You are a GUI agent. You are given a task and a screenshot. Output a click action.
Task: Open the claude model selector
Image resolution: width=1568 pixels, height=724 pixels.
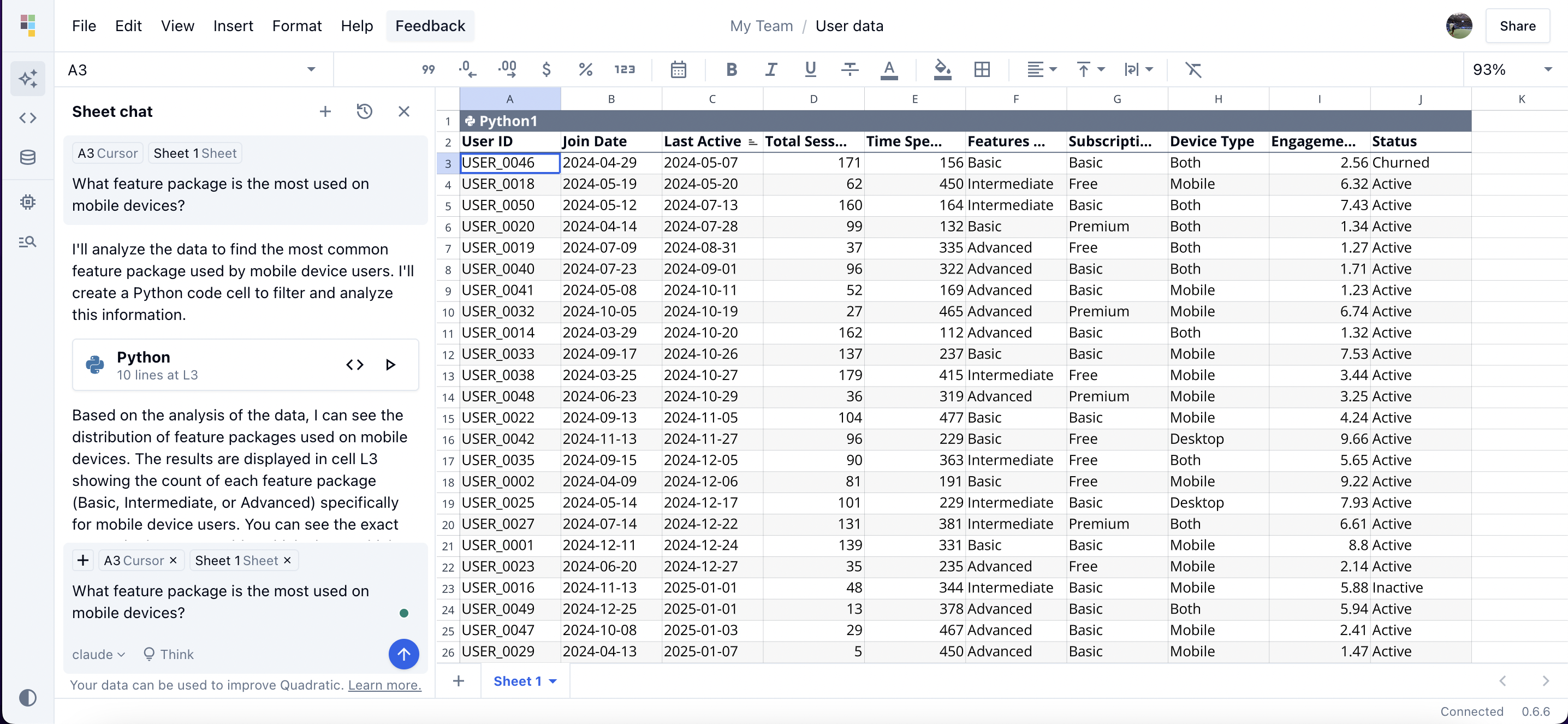coord(99,654)
